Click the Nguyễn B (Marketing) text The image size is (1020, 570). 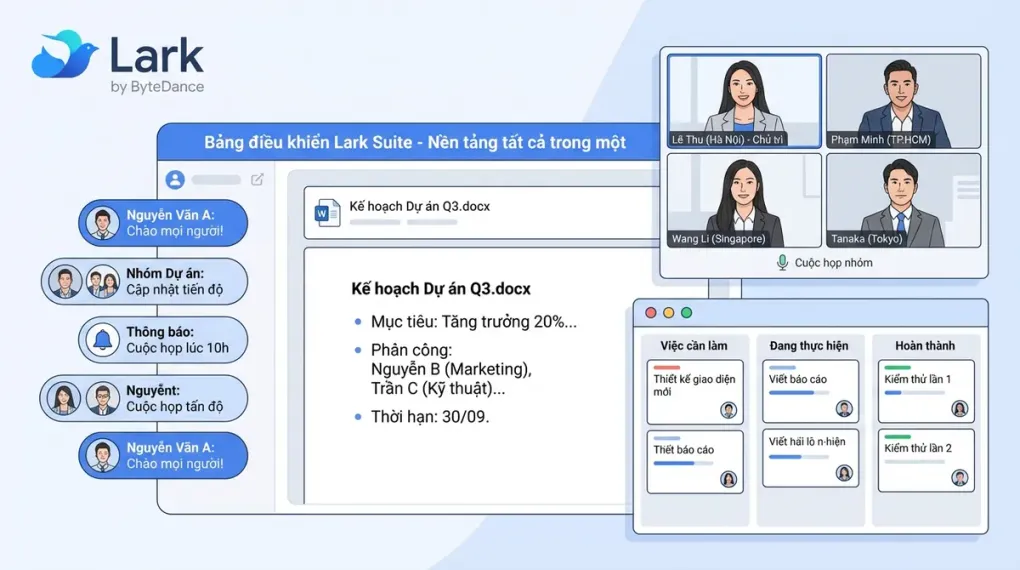coord(451,369)
